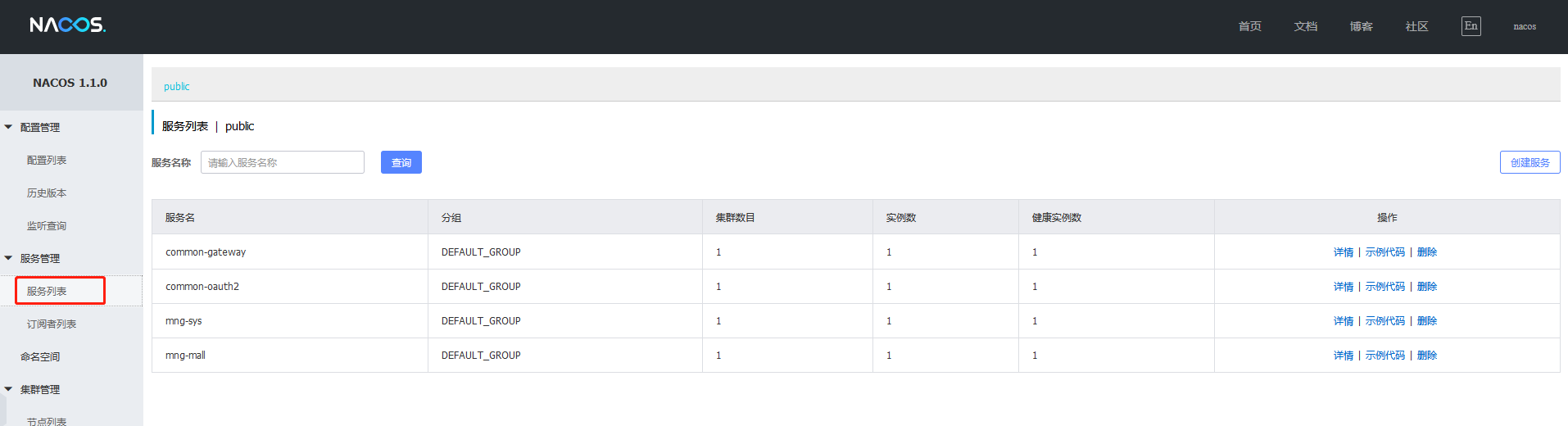Viewport: 1568px width, 426px height.
Task: Open 命名空间 in the sidebar
Action: (40, 357)
